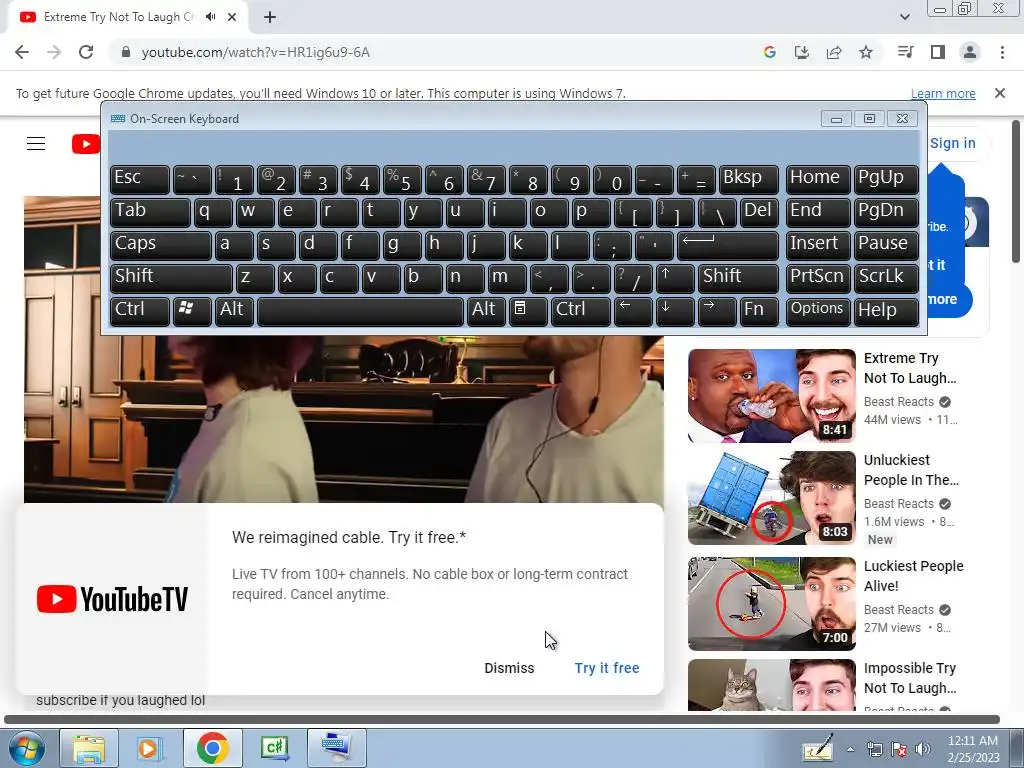Click the Windows logo key on the keyboard
This screenshot has height=768, width=1024.
click(191, 310)
